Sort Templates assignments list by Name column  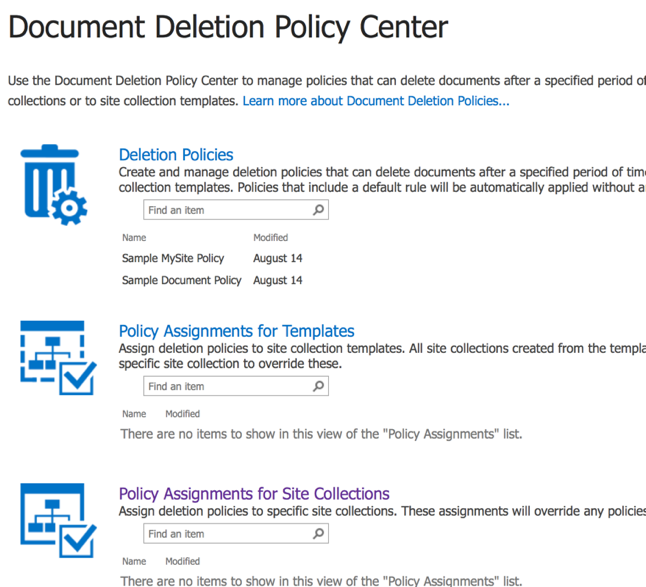(134, 414)
